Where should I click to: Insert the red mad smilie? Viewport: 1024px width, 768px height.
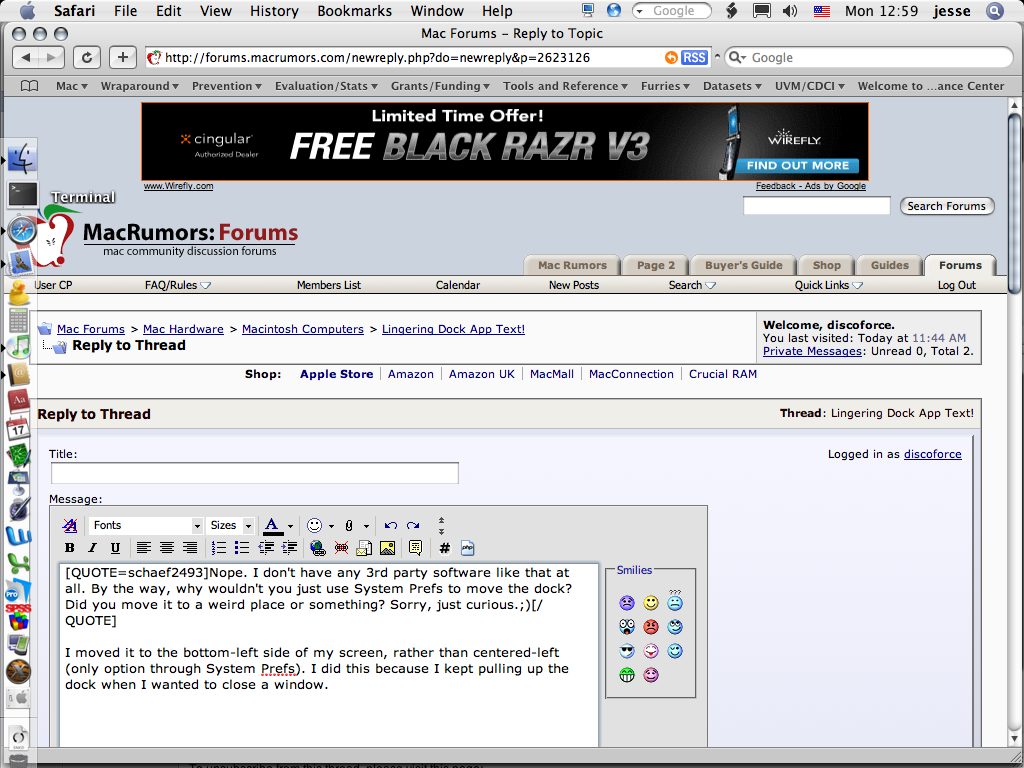click(651, 627)
